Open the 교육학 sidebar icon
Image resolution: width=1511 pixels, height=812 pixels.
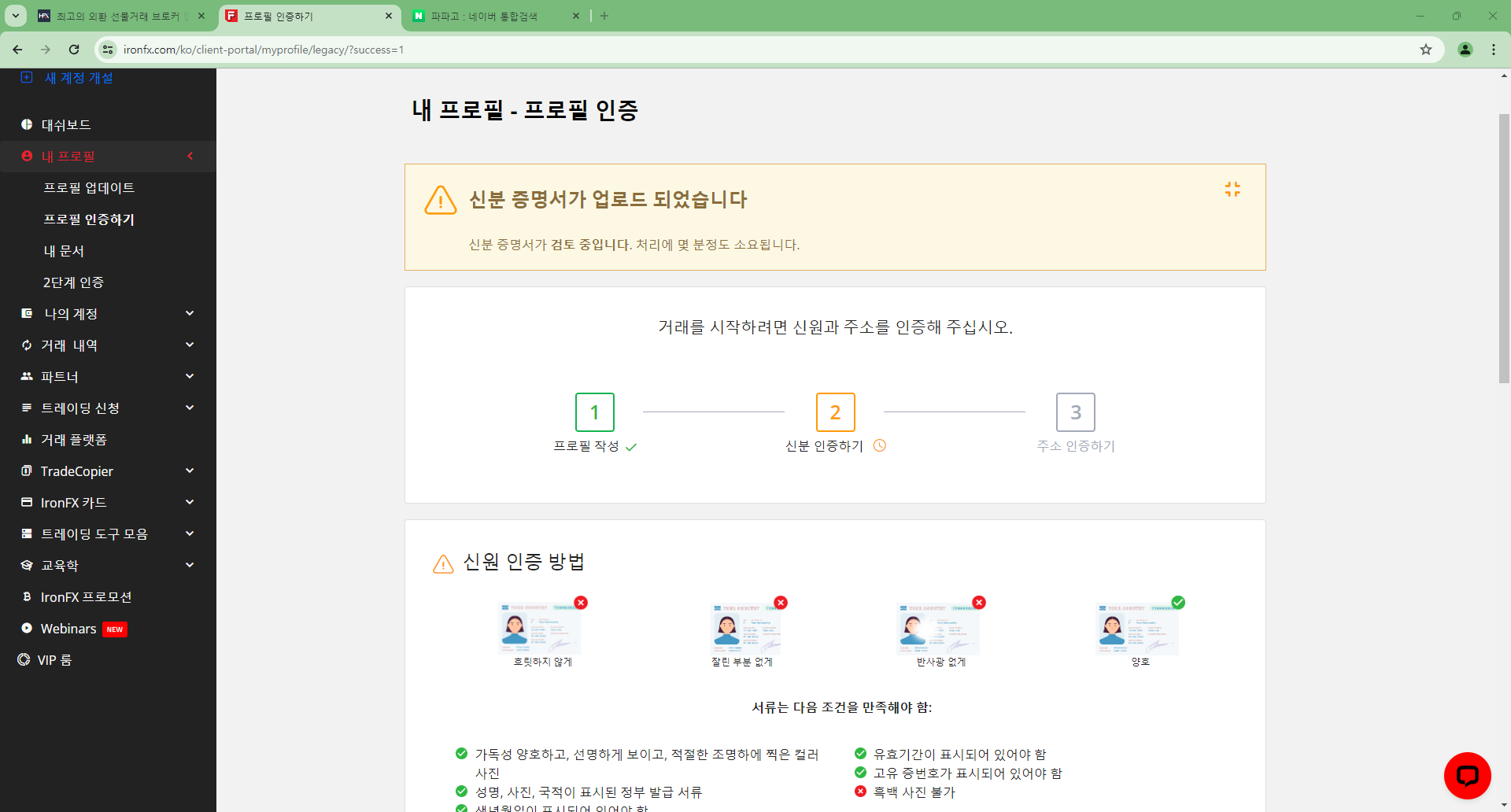pyautogui.click(x=26, y=565)
